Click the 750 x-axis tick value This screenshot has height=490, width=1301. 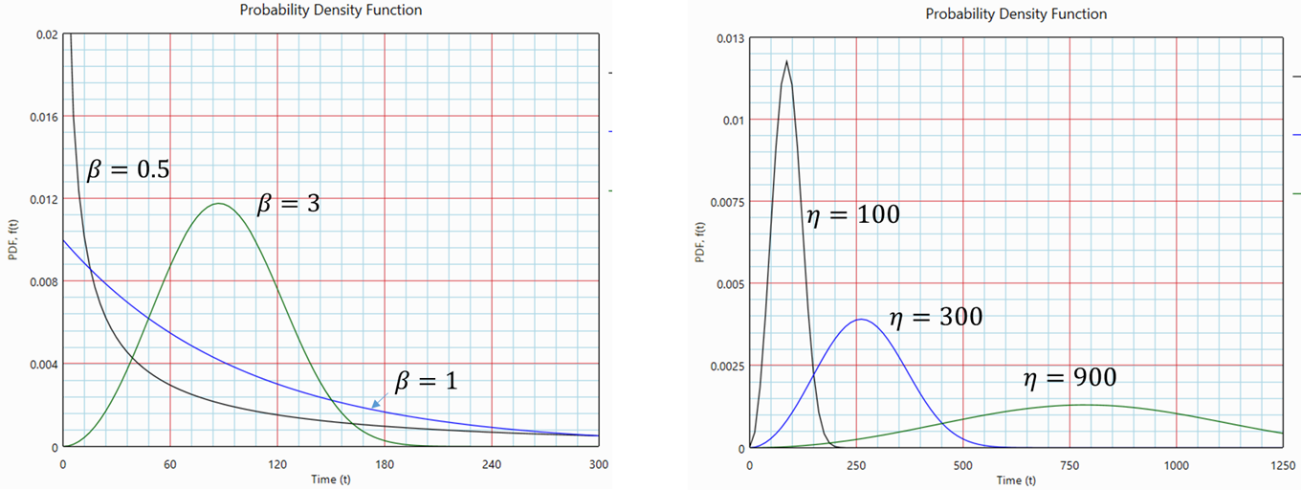(x=1070, y=465)
